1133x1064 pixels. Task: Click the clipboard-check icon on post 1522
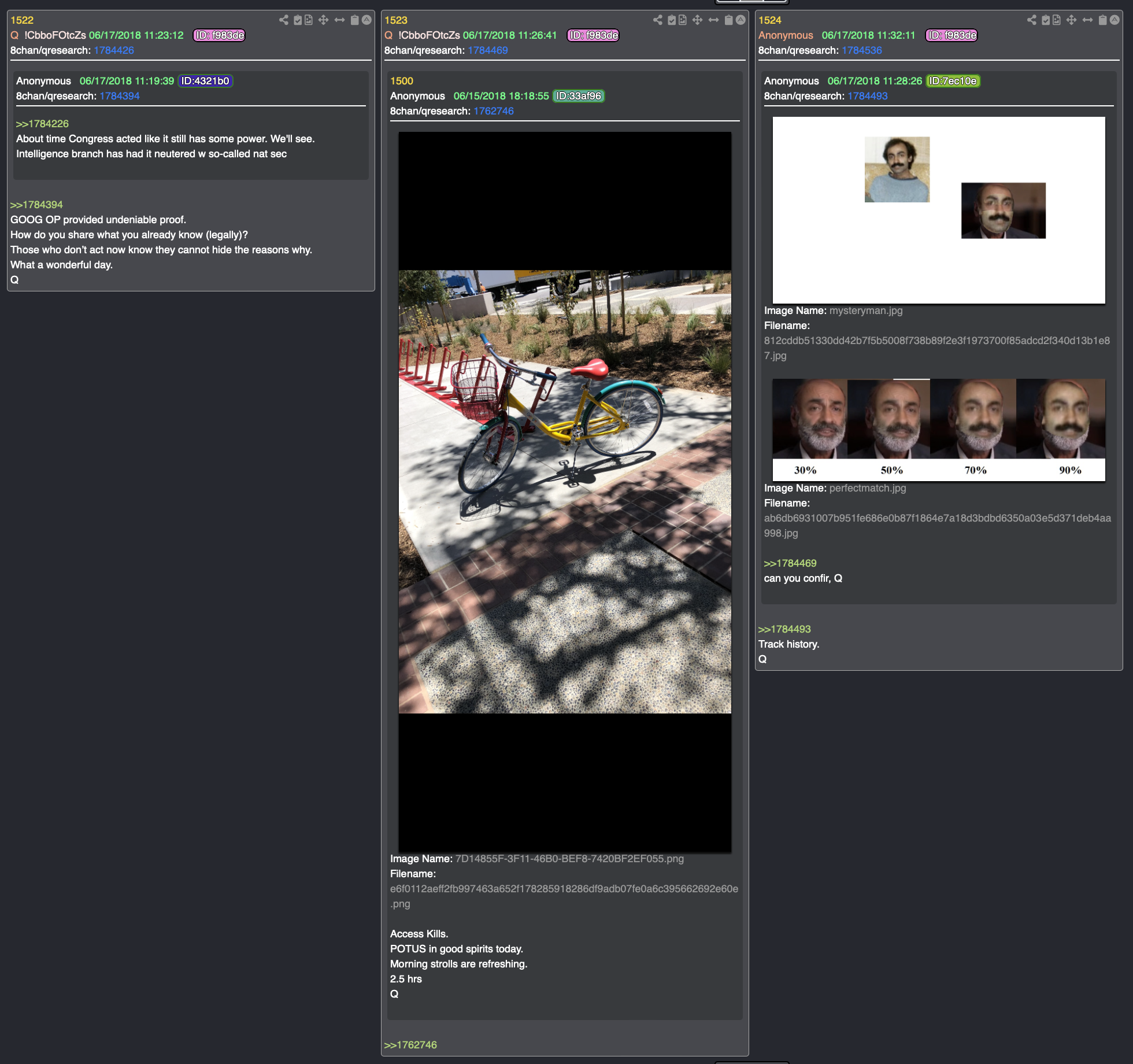point(298,20)
